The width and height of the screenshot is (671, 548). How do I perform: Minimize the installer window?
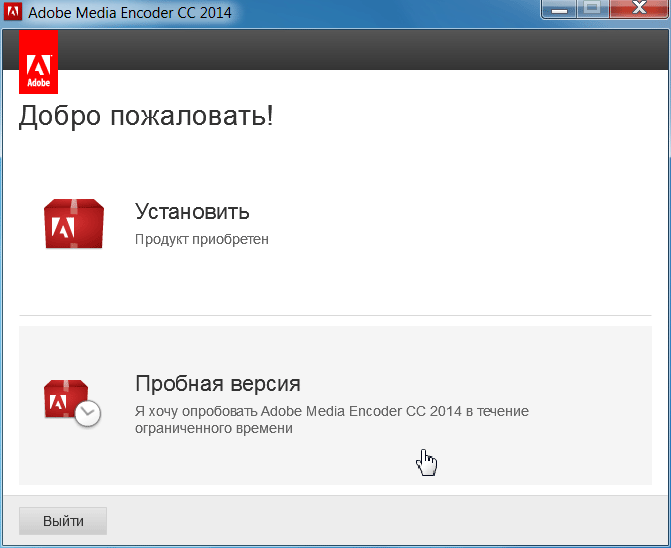coord(559,9)
